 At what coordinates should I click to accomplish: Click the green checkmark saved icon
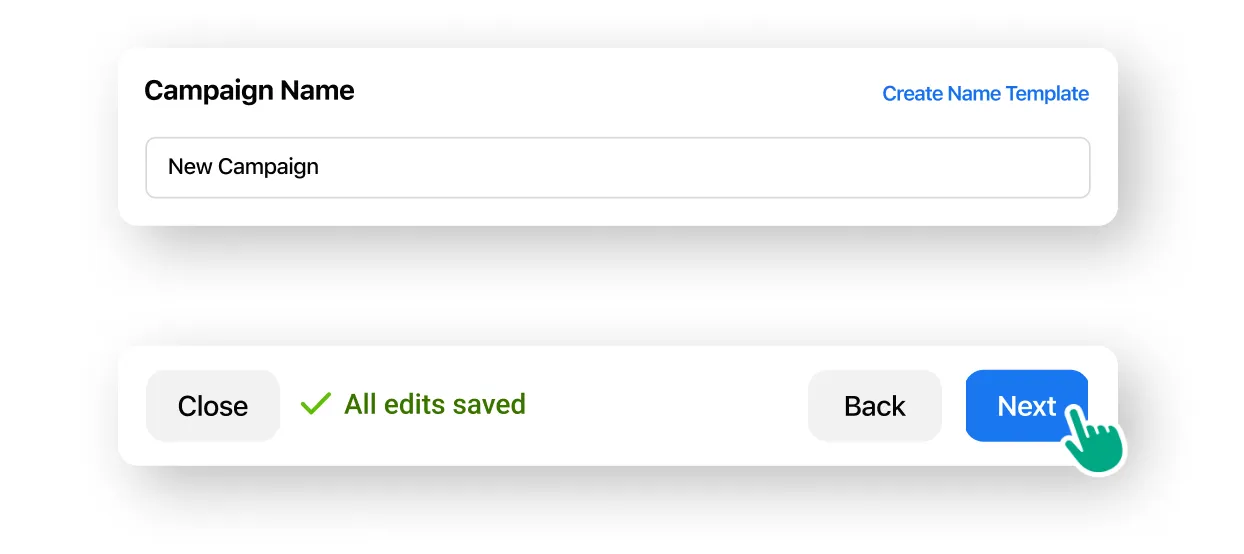316,404
